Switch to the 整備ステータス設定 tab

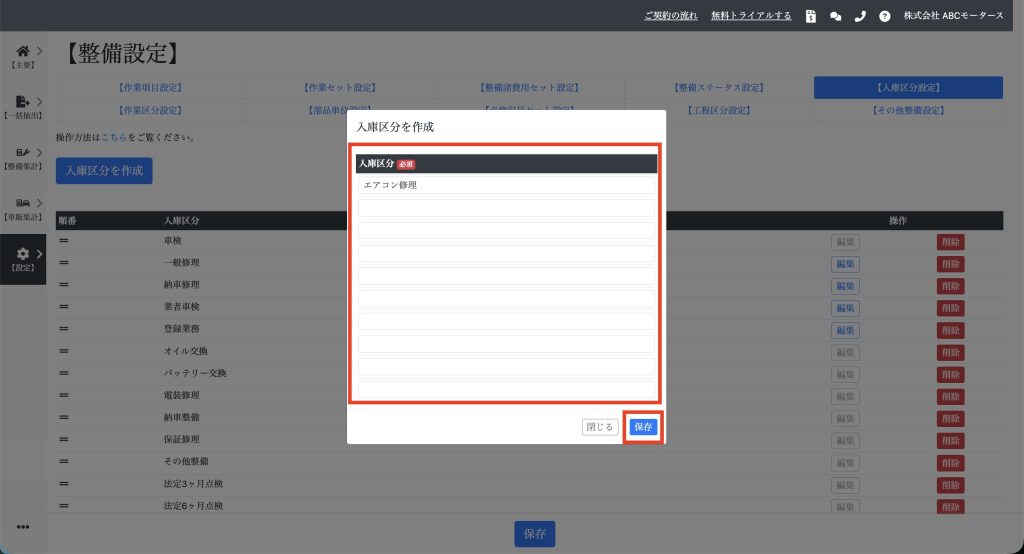point(718,88)
